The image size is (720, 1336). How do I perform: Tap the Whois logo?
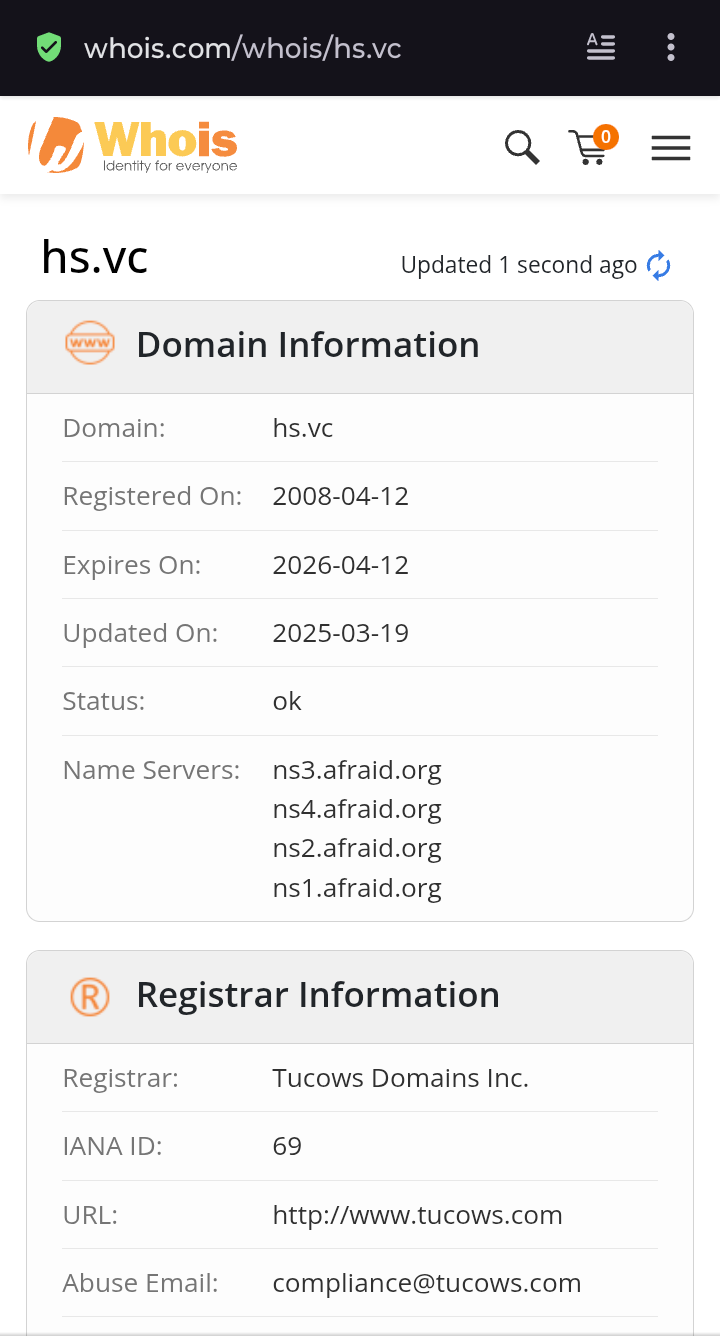point(133,145)
